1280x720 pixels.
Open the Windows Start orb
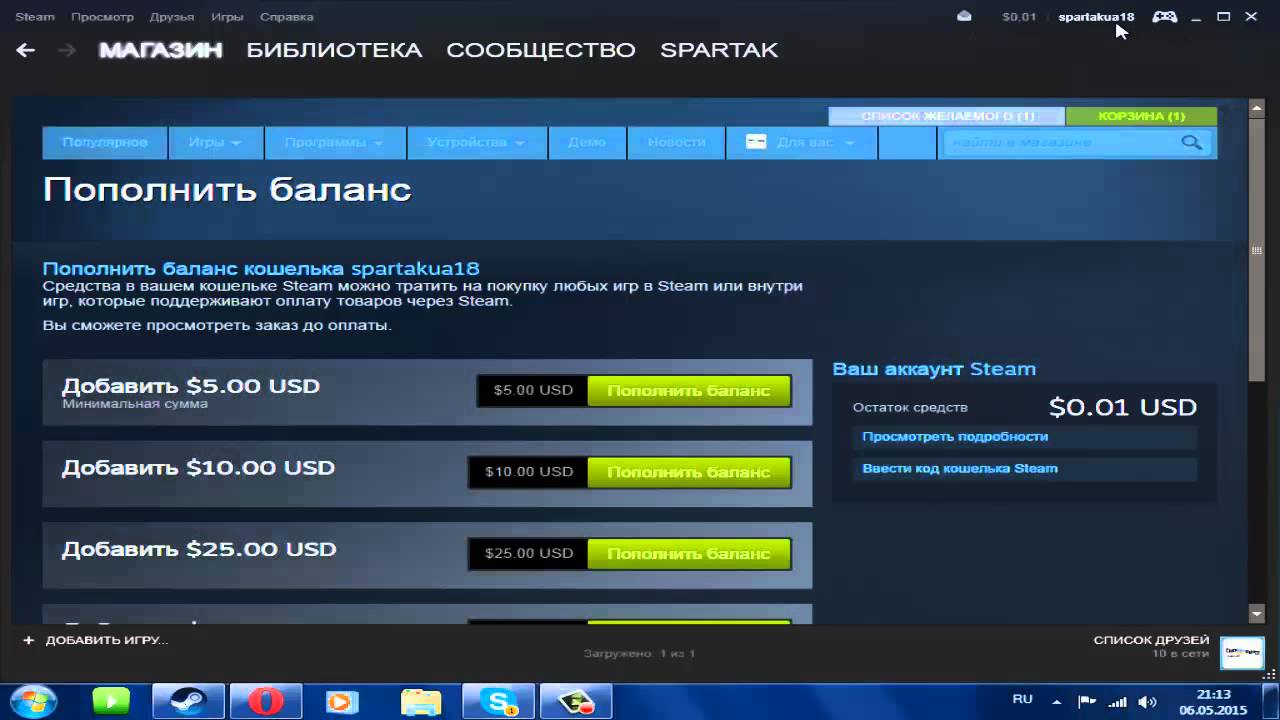coord(33,701)
